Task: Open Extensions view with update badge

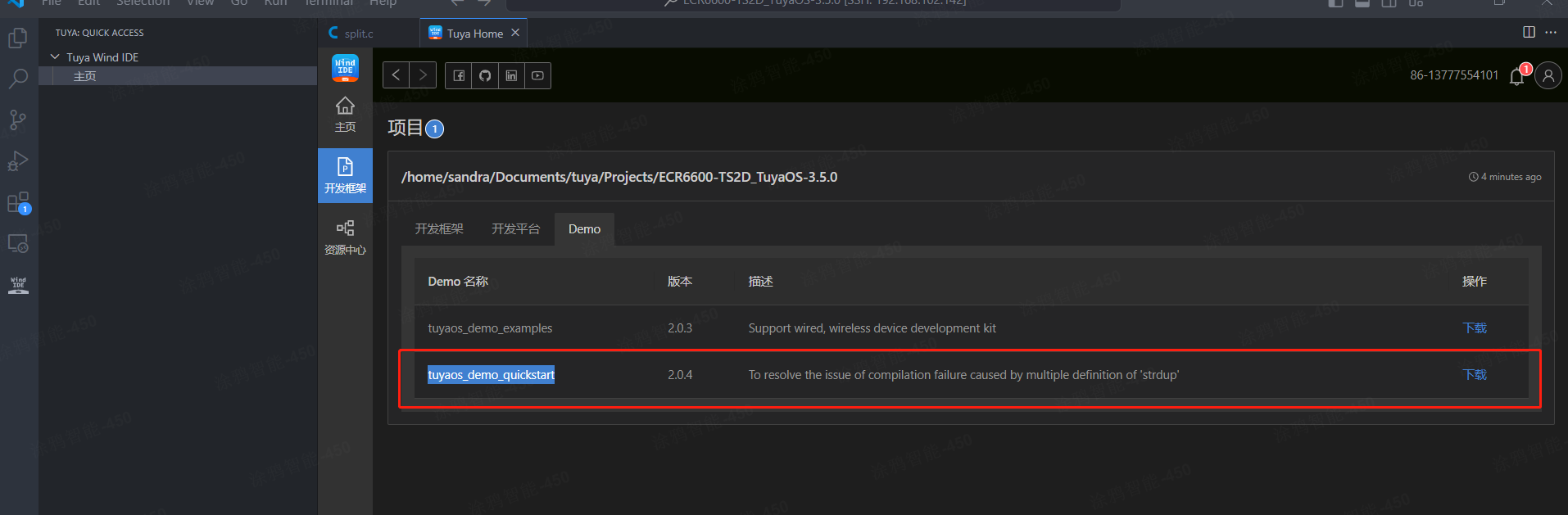Action: pyautogui.click(x=18, y=202)
